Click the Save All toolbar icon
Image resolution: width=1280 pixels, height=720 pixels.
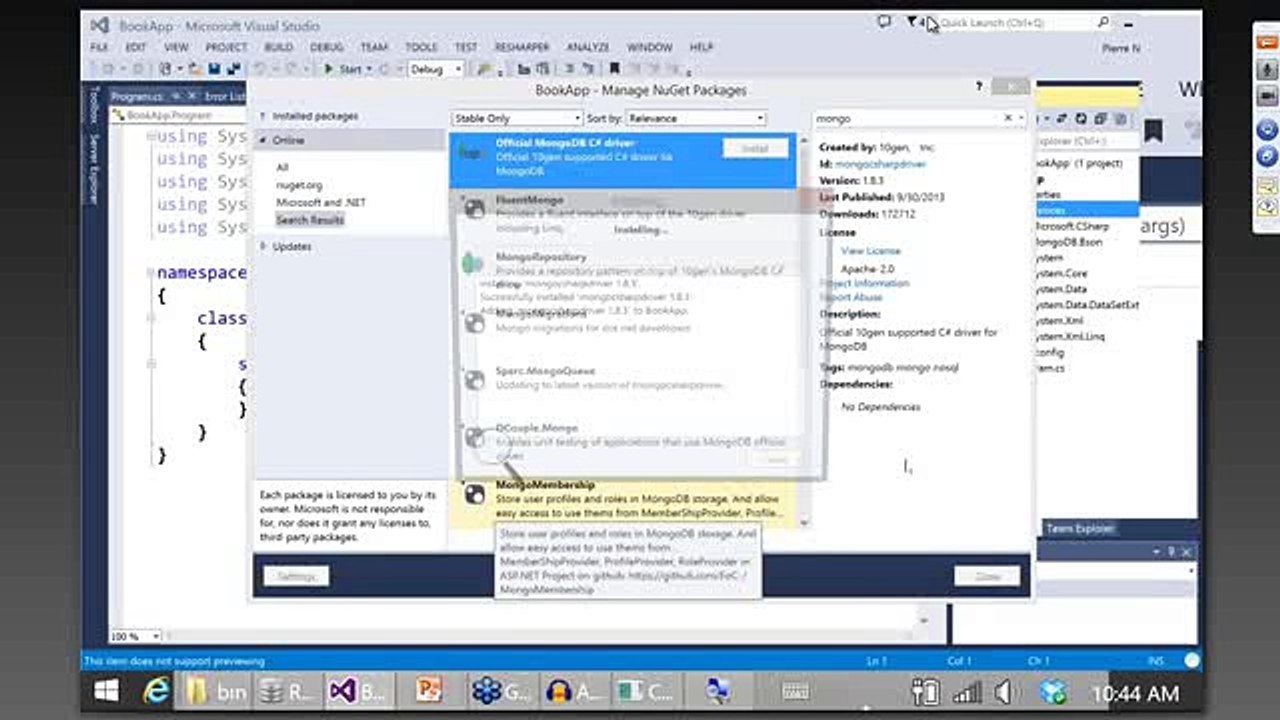232,69
